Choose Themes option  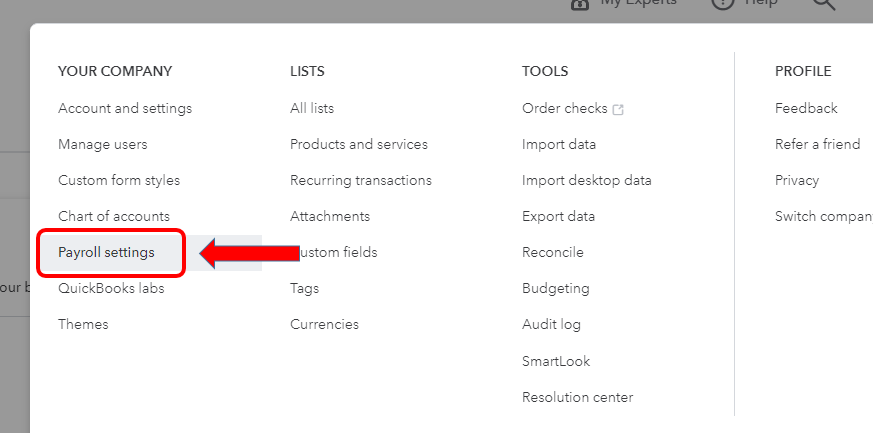pos(83,324)
